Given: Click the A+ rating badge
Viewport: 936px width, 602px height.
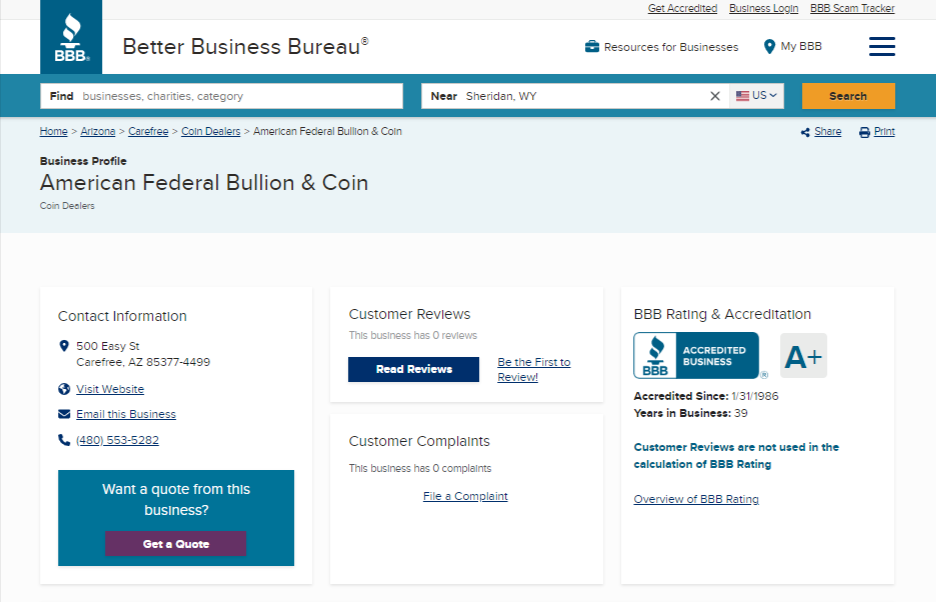Looking at the screenshot, I should coord(803,356).
